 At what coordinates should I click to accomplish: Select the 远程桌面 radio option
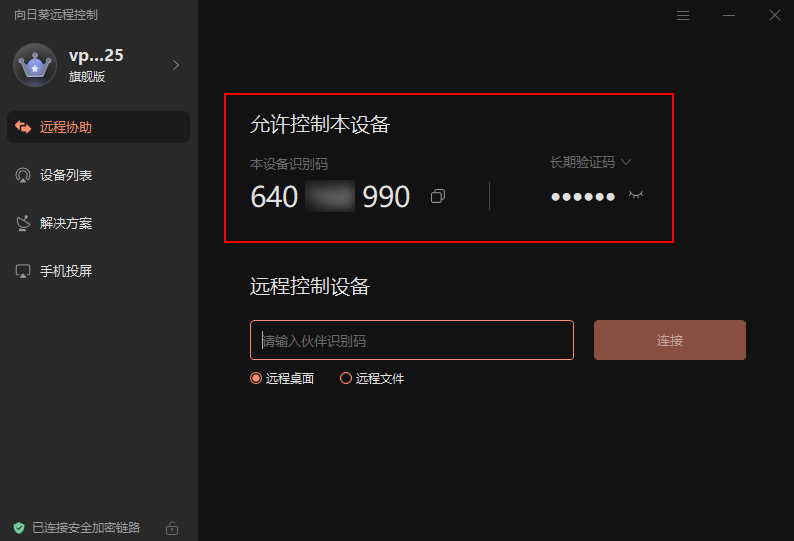click(x=282, y=378)
